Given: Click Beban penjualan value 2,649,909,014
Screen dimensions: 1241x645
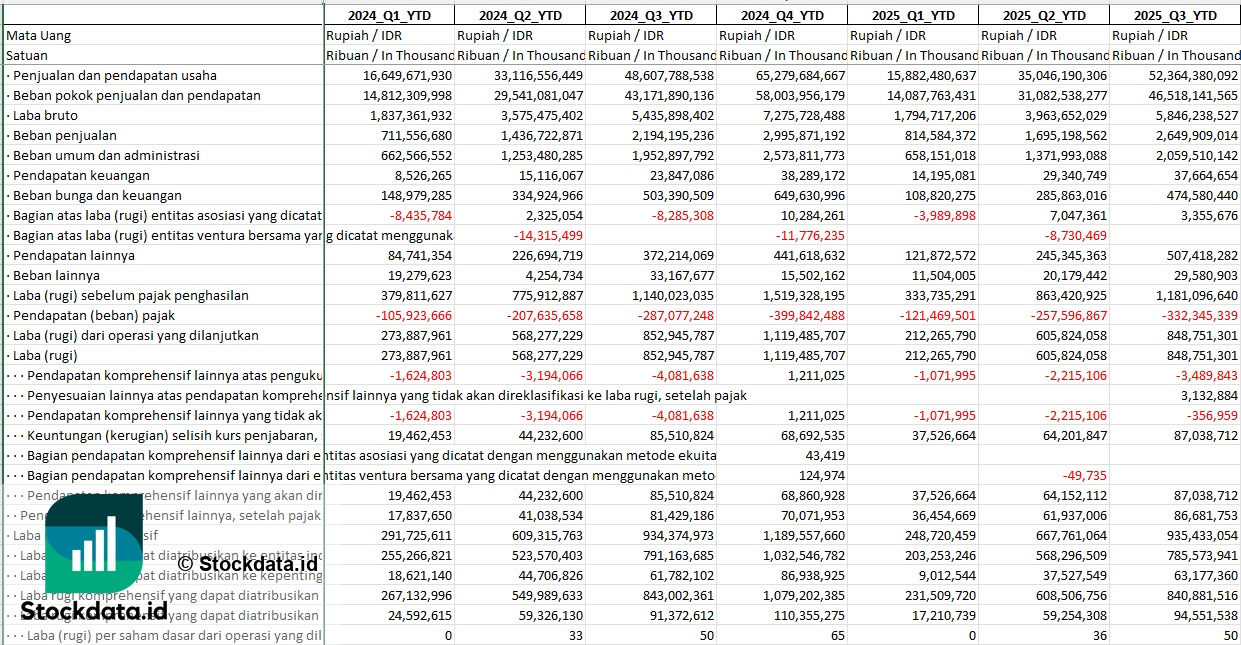Looking at the screenshot, I should click(x=1197, y=135).
